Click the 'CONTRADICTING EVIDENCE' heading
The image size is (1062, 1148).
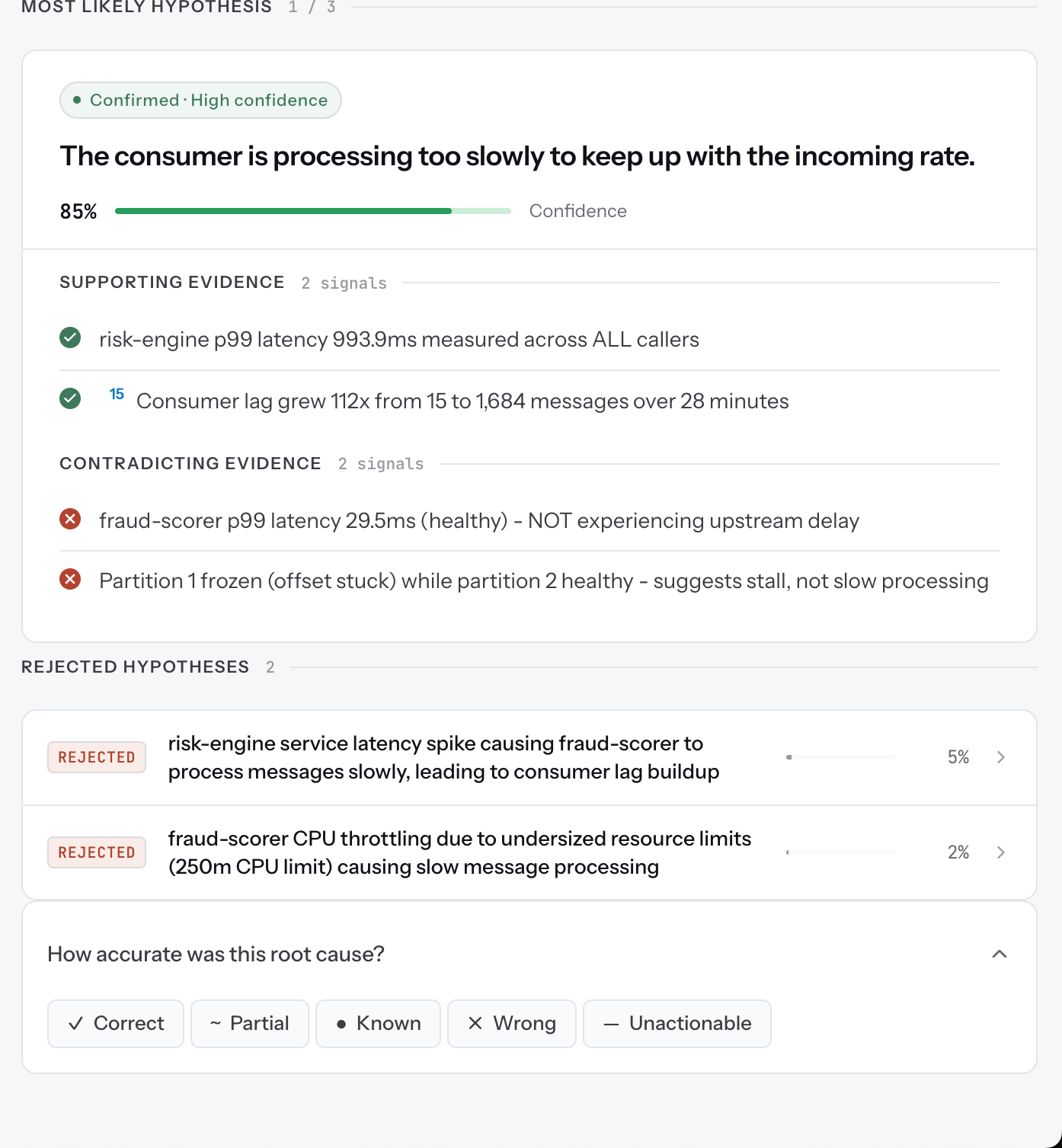[x=190, y=463]
